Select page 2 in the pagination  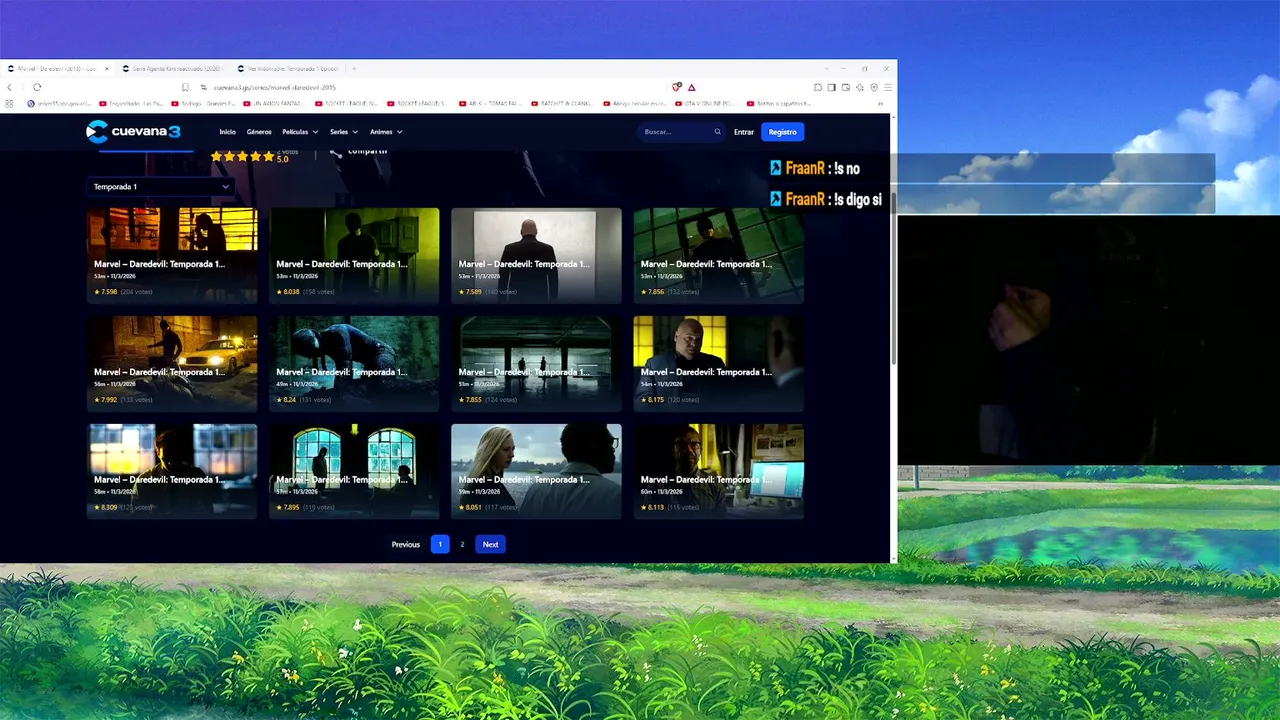[462, 545]
